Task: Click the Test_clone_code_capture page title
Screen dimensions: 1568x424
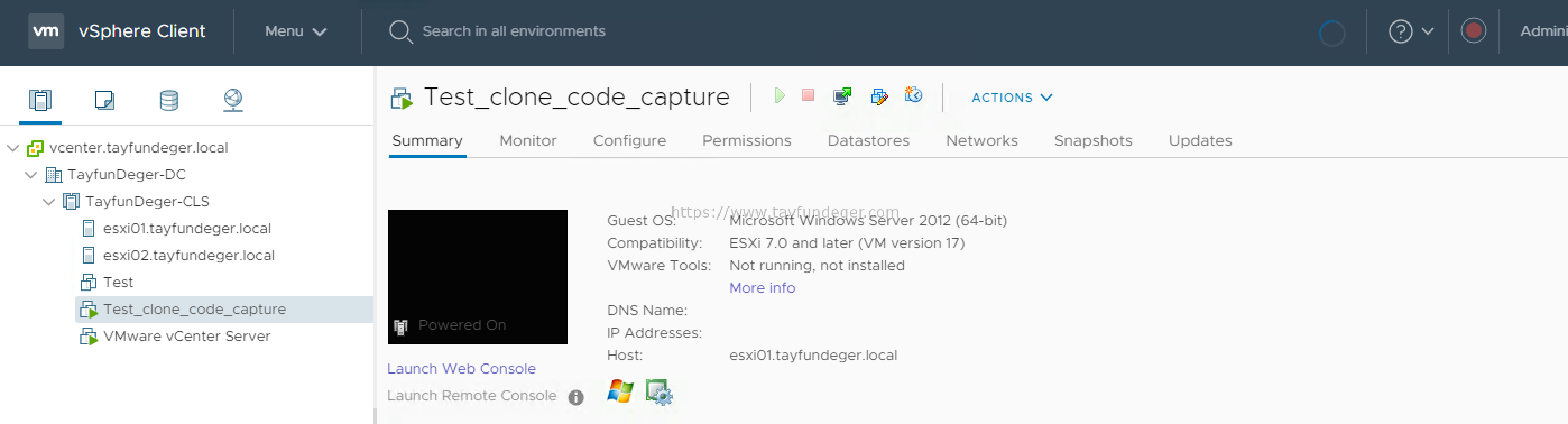Action: pyautogui.click(x=576, y=98)
